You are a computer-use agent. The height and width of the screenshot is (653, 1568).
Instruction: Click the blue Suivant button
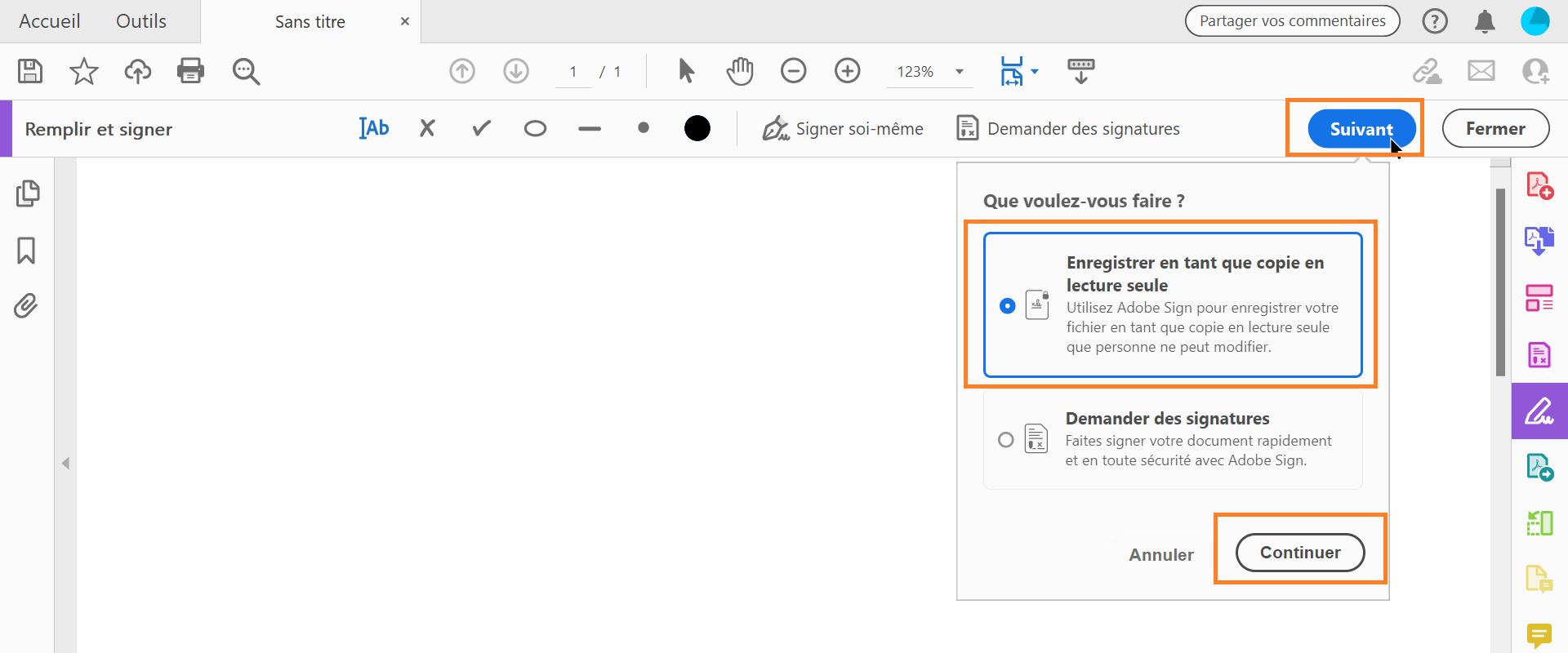click(1361, 129)
